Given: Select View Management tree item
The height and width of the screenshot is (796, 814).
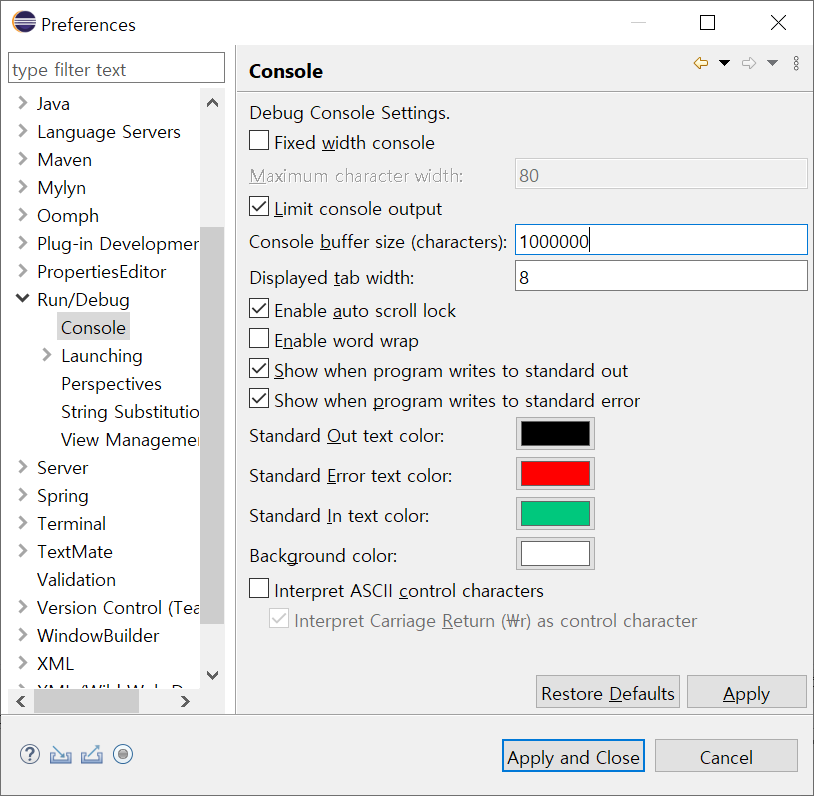Looking at the screenshot, I should [x=130, y=440].
